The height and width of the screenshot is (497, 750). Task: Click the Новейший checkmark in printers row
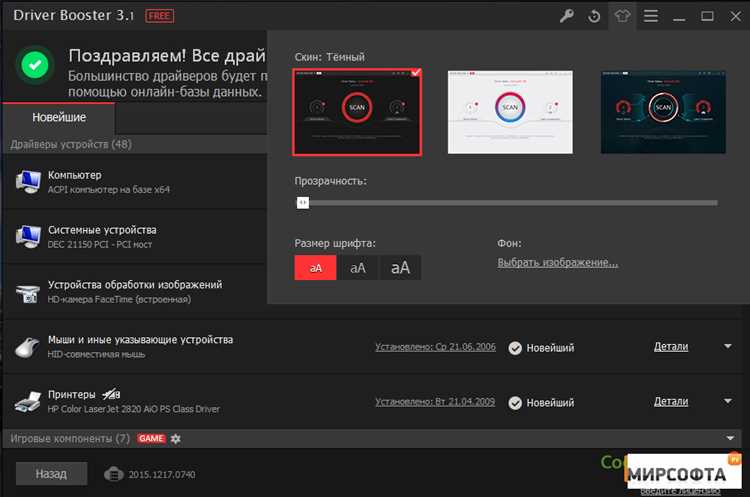point(515,403)
